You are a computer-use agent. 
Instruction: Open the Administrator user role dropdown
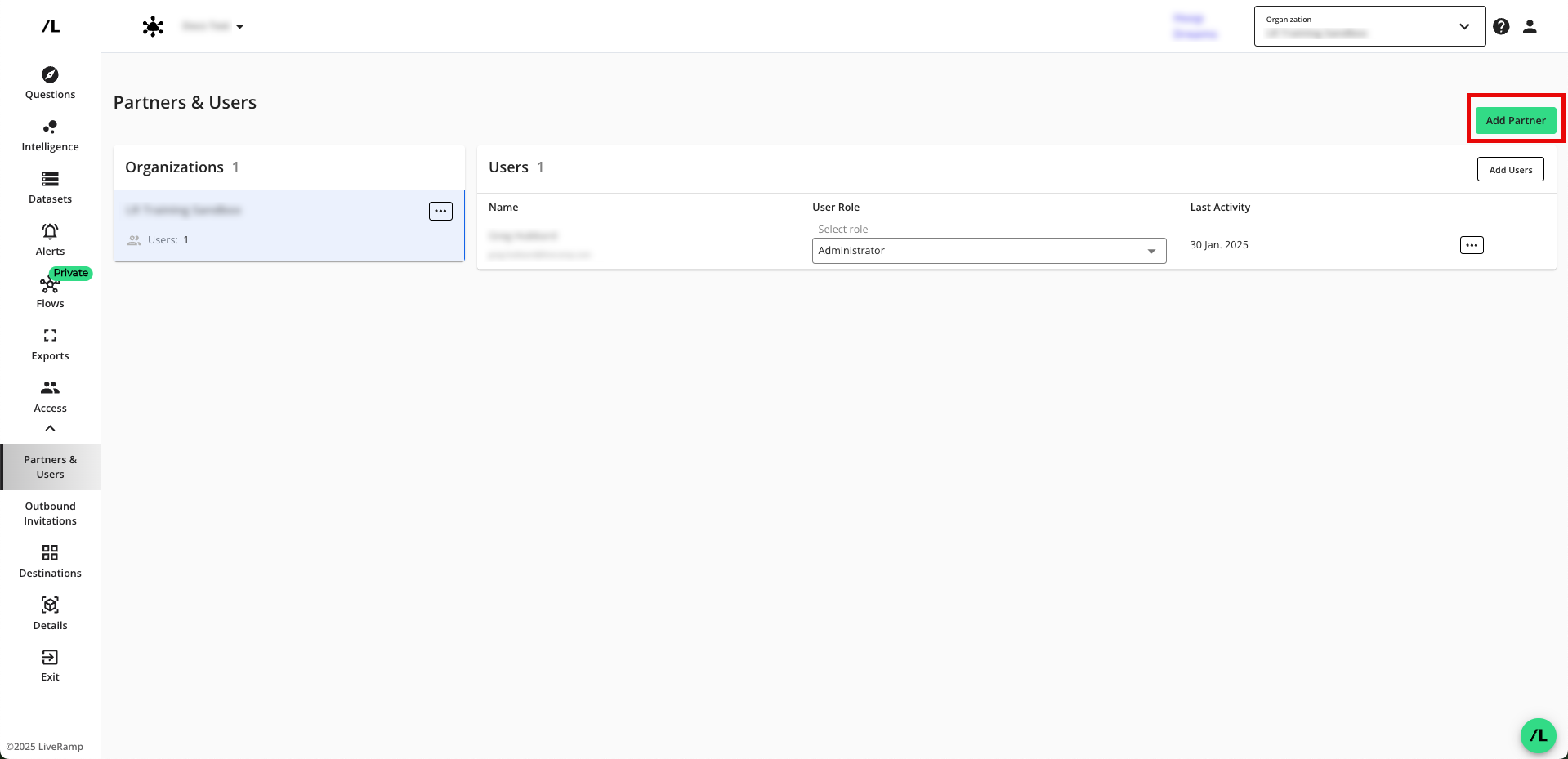pos(989,251)
